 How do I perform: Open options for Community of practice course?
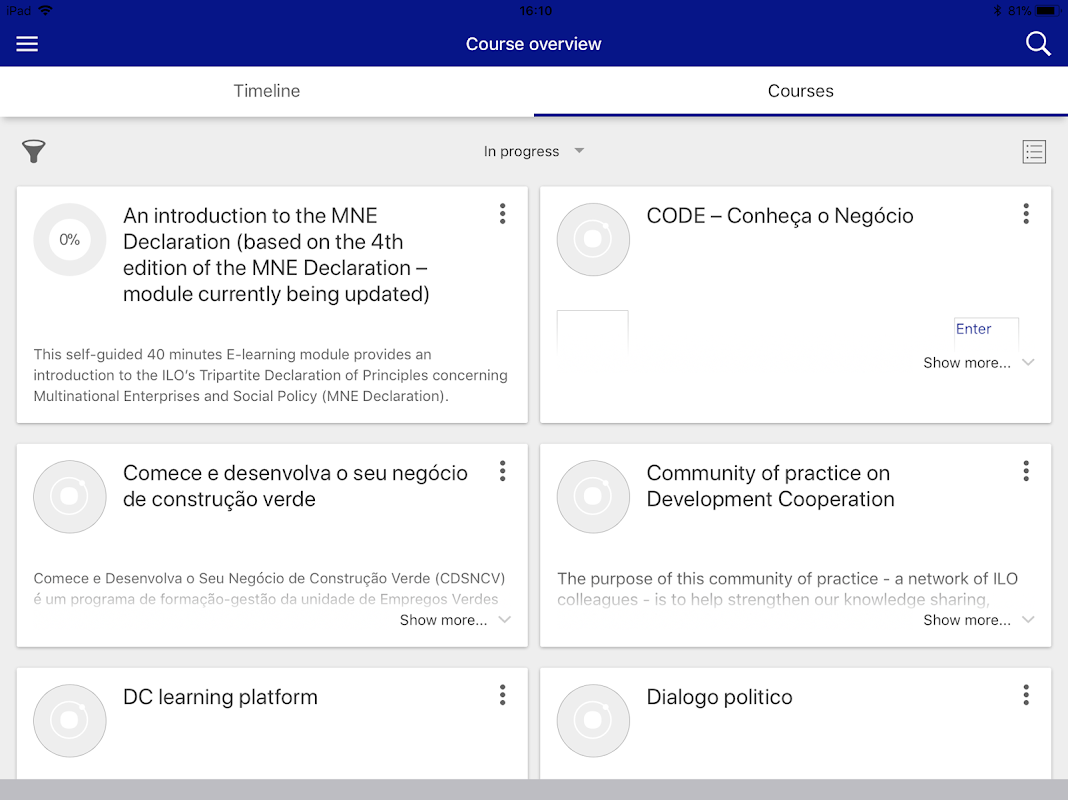pyautogui.click(x=1026, y=471)
